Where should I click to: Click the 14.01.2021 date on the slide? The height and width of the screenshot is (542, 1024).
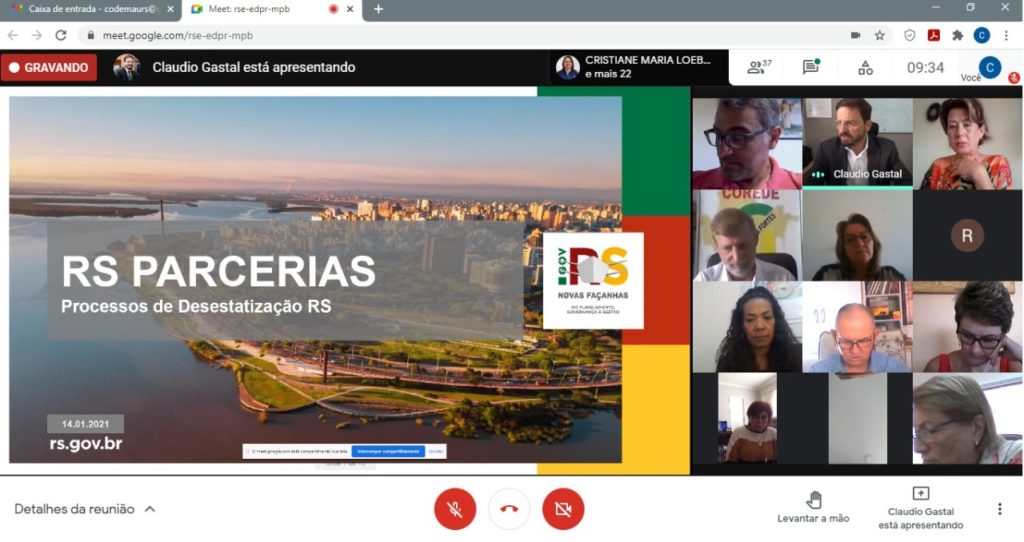pos(86,424)
